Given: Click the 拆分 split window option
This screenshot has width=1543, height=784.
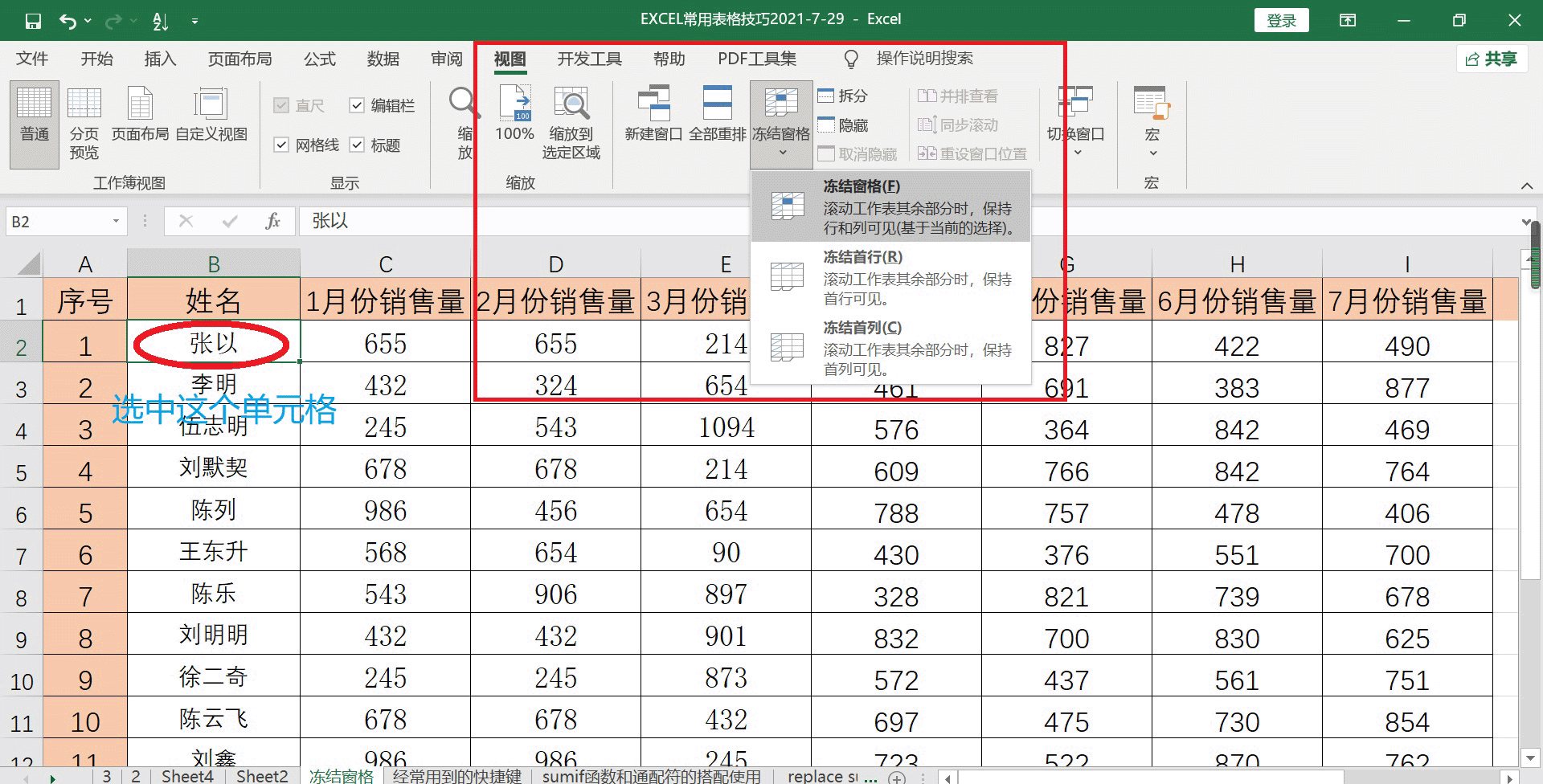Looking at the screenshot, I should (x=843, y=96).
